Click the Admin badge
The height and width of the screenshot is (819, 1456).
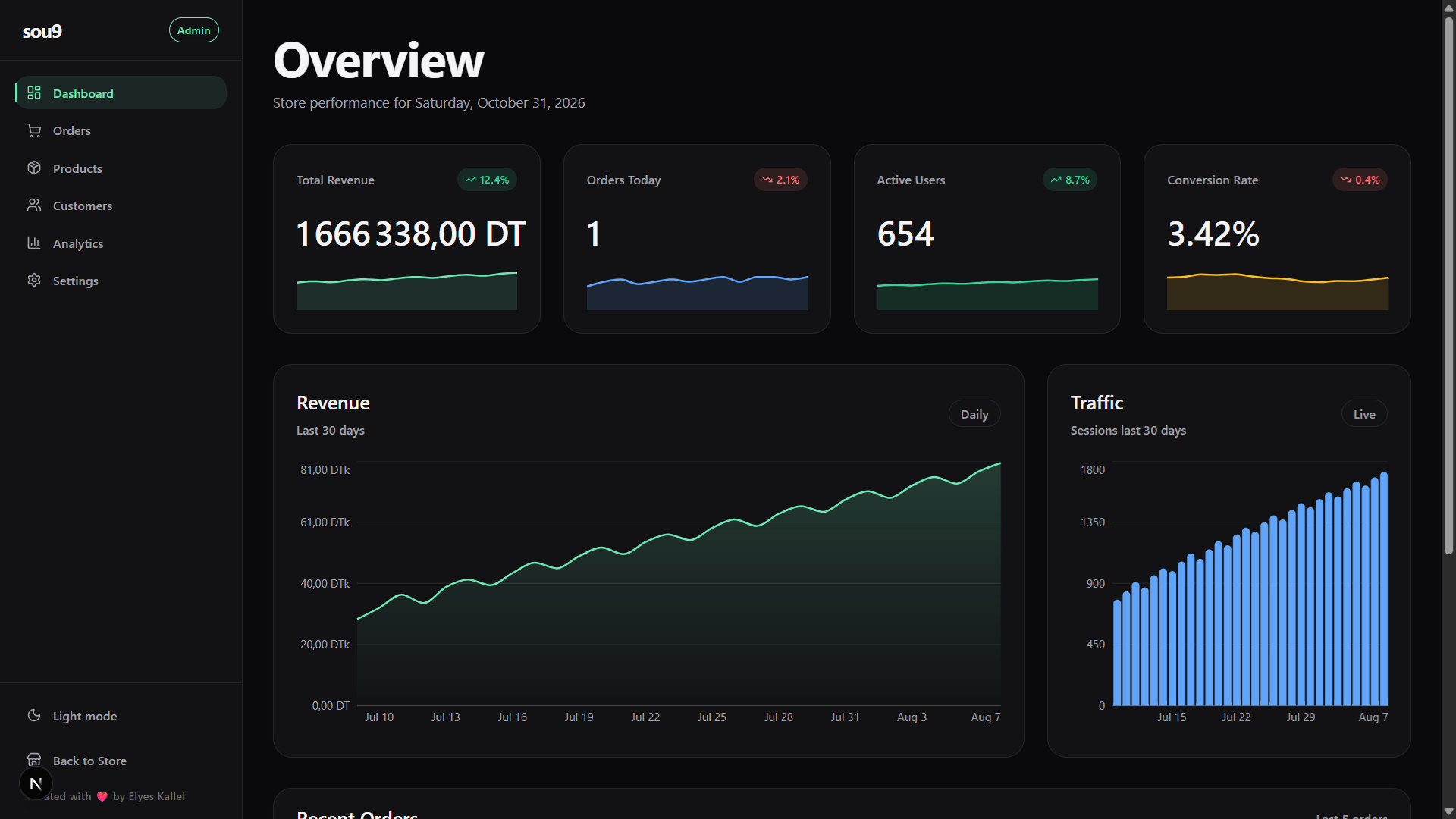194,30
